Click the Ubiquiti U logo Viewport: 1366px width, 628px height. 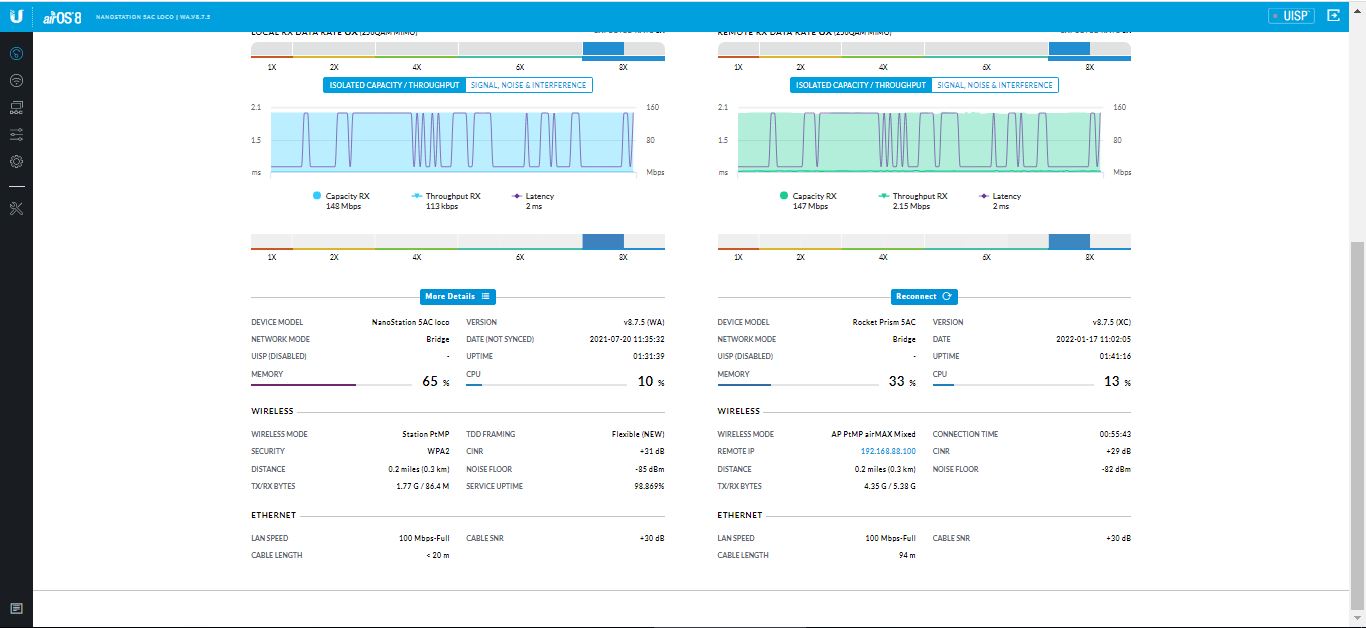click(x=17, y=15)
